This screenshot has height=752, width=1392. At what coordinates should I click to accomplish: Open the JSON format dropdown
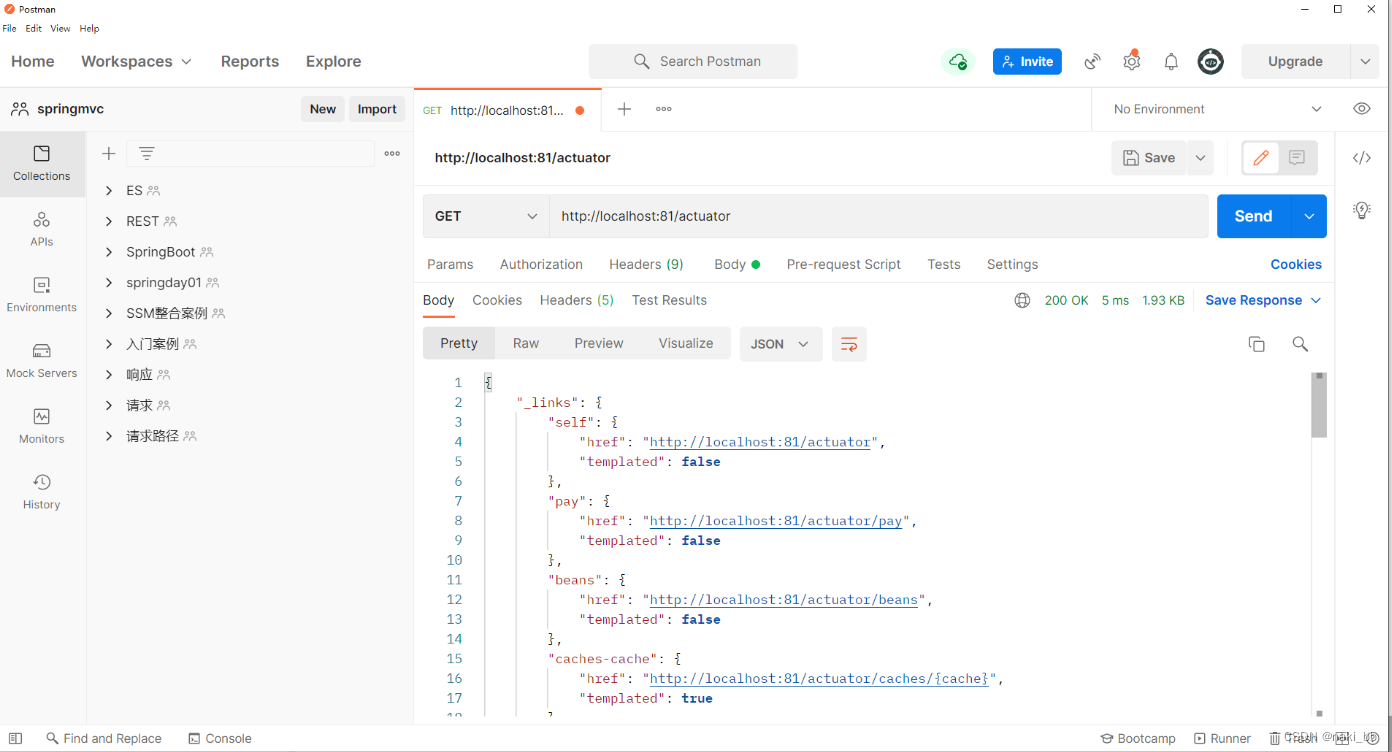[x=780, y=343]
